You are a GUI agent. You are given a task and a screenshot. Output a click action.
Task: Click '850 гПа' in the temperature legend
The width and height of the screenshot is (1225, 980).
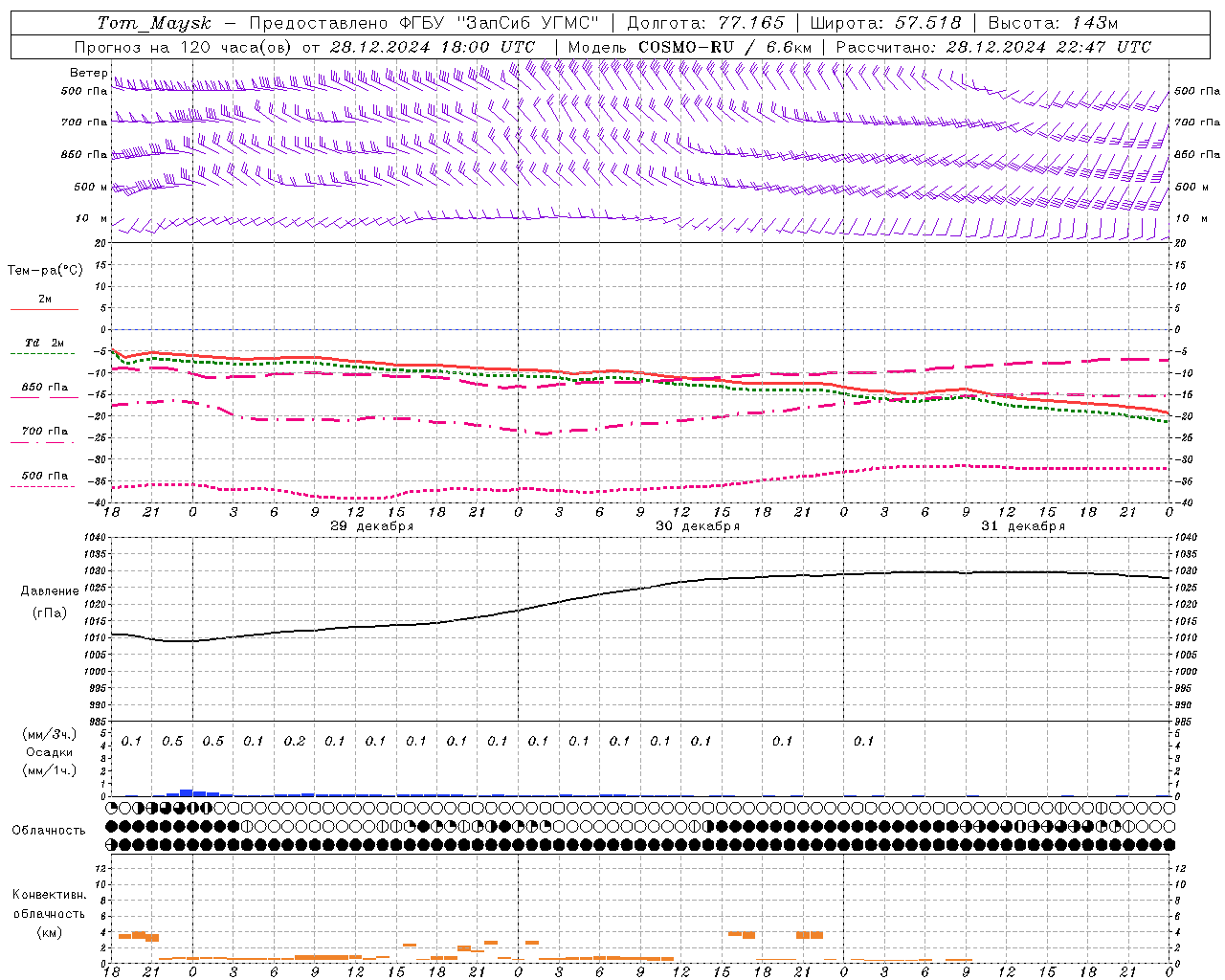[x=45, y=387]
